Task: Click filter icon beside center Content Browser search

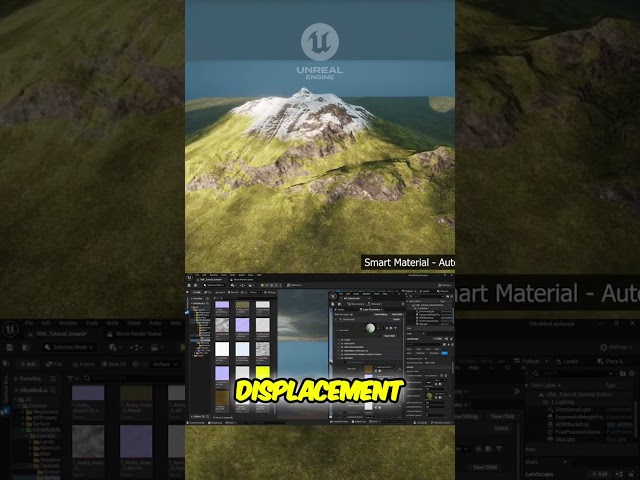Action: 215,298
